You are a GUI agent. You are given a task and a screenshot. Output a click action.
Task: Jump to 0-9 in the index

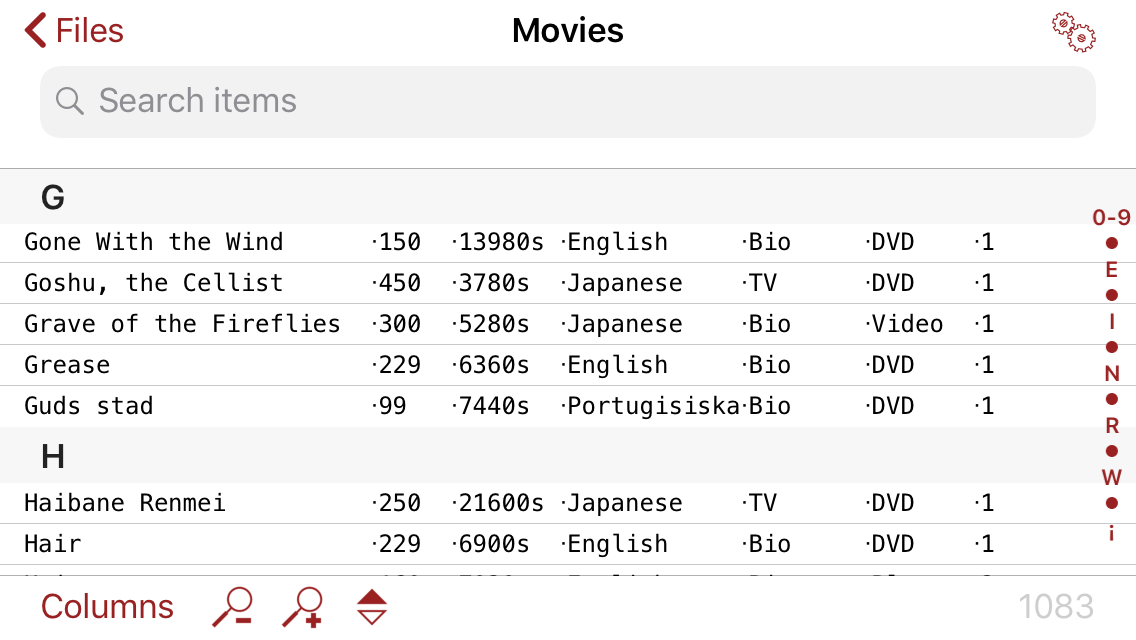point(1111,218)
